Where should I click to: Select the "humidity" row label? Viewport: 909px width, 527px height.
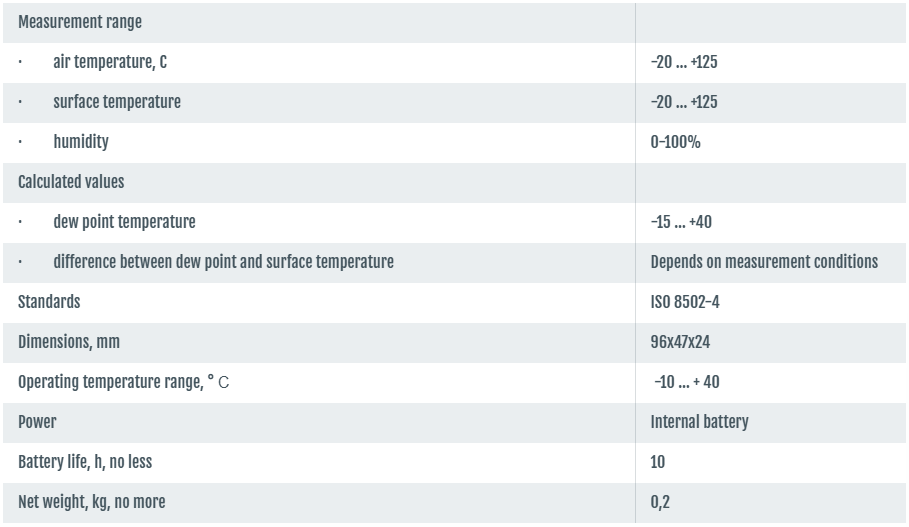coord(81,142)
